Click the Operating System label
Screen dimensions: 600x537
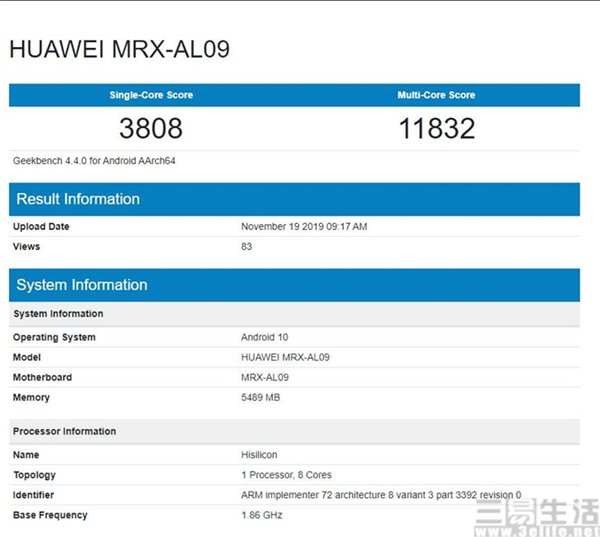coord(54,338)
